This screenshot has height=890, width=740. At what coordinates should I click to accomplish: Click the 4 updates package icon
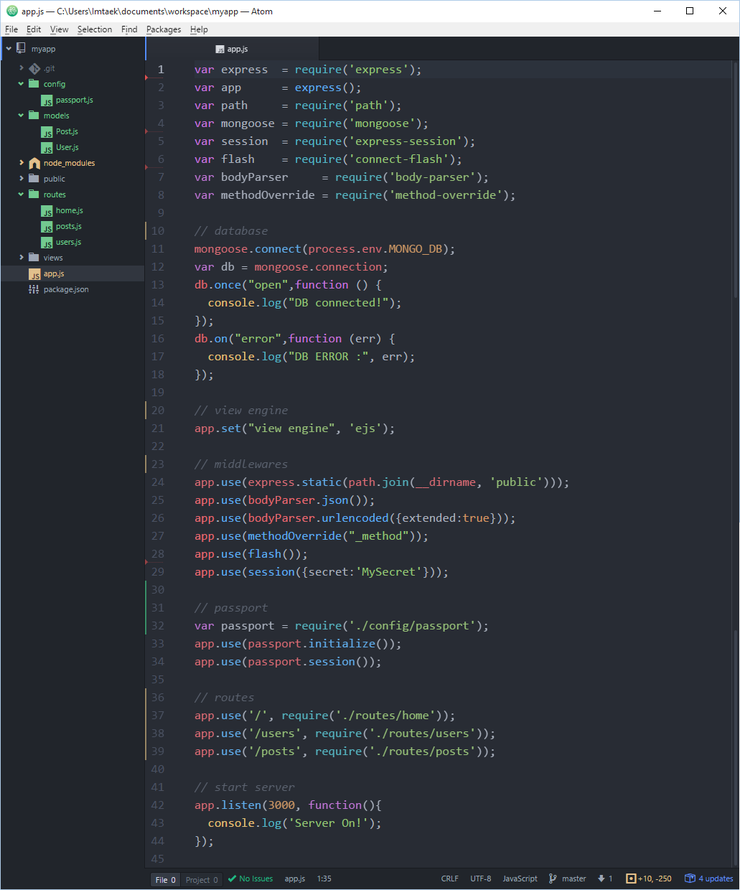click(x=692, y=878)
